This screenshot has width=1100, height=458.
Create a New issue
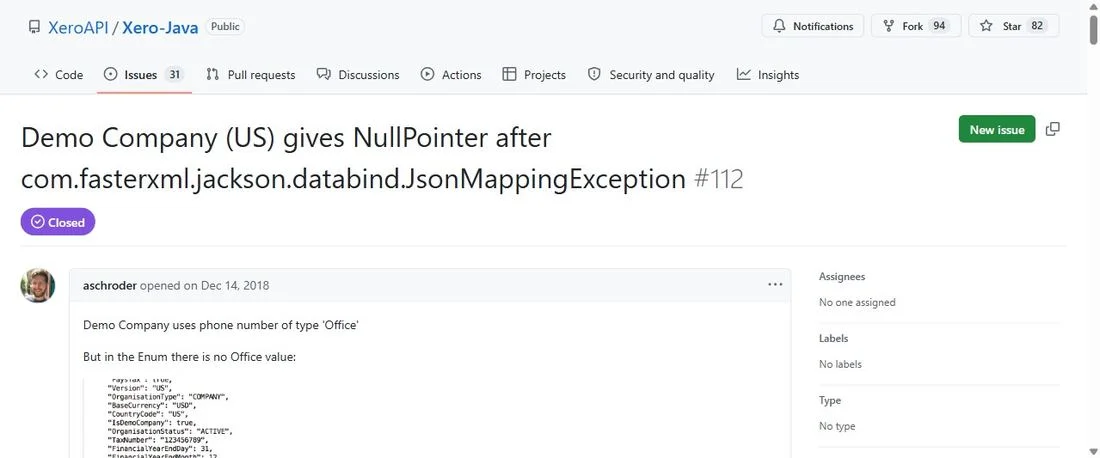tap(997, 129)
